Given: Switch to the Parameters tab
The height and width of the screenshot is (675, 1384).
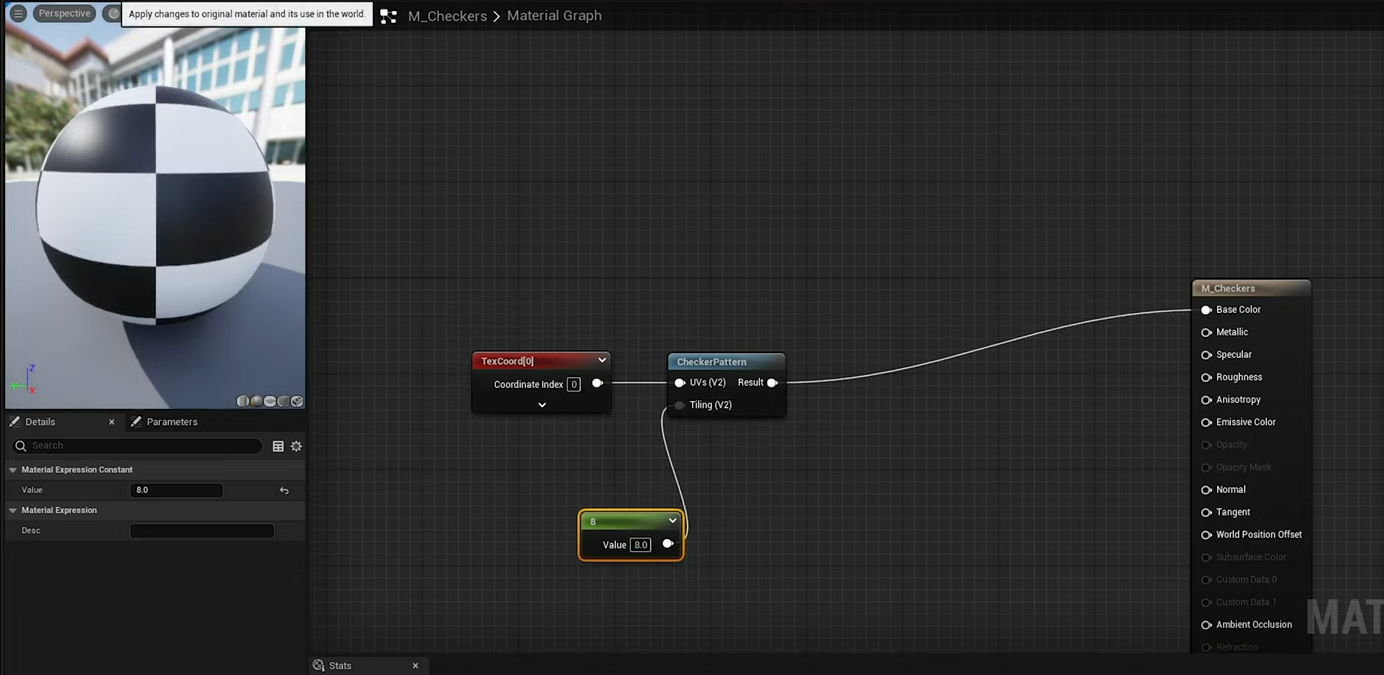Looking at the screenshot, I should 171,422.
